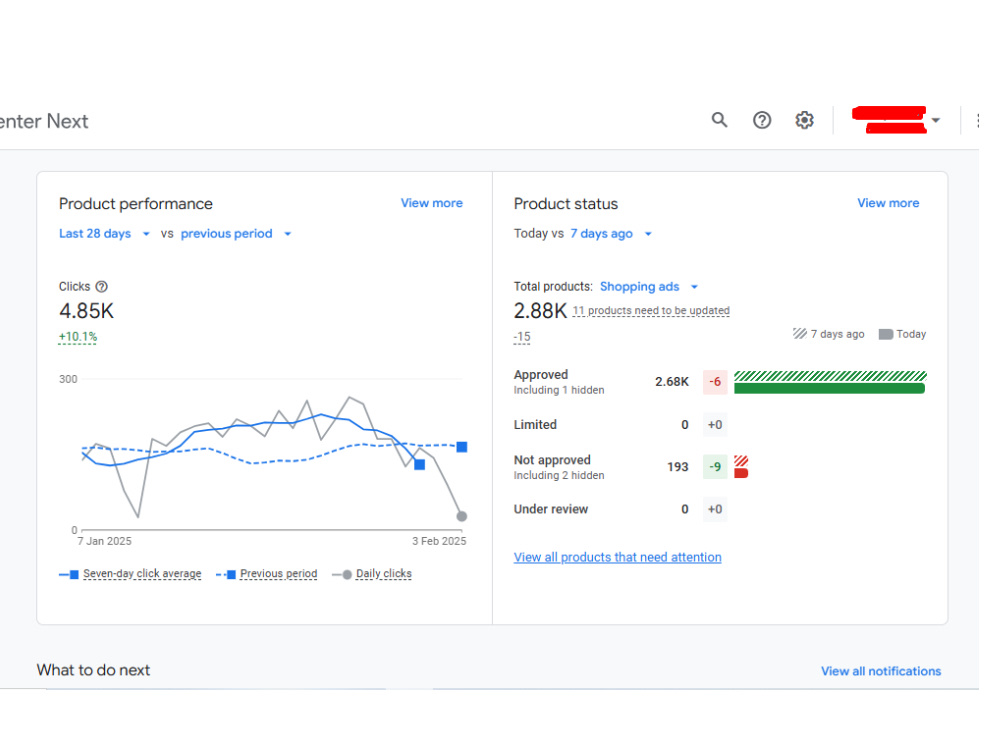Image resolution: width=1000 pixels, height=750 pixels.
Task: Click the seven-day average square end marker
Action: (x=420, y=464)
